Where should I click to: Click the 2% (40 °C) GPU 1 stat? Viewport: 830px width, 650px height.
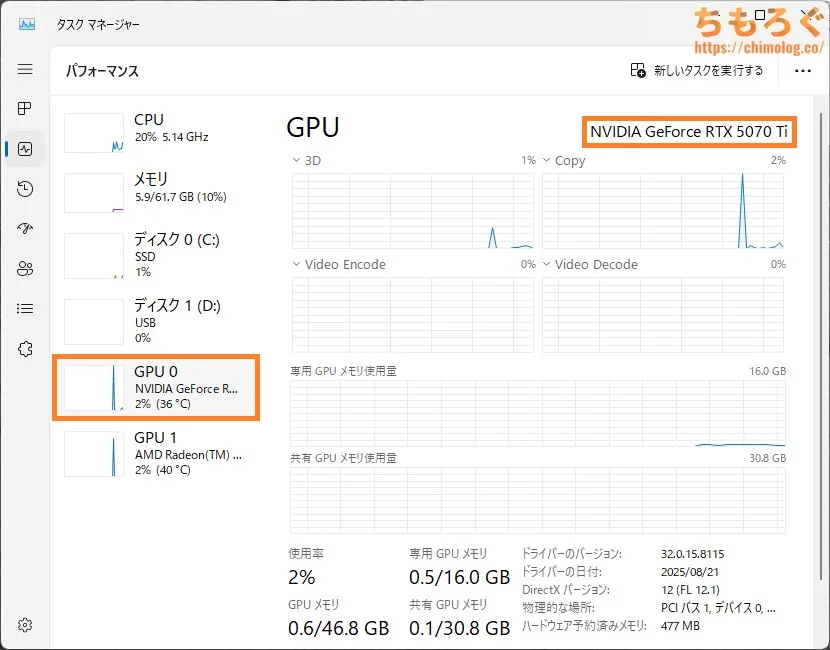point(163,470)
